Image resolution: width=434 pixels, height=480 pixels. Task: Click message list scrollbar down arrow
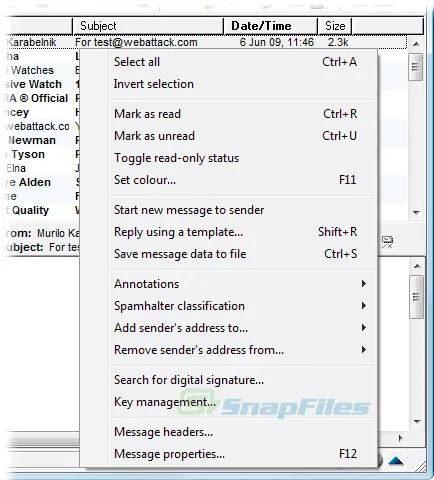tap(416, 212)
